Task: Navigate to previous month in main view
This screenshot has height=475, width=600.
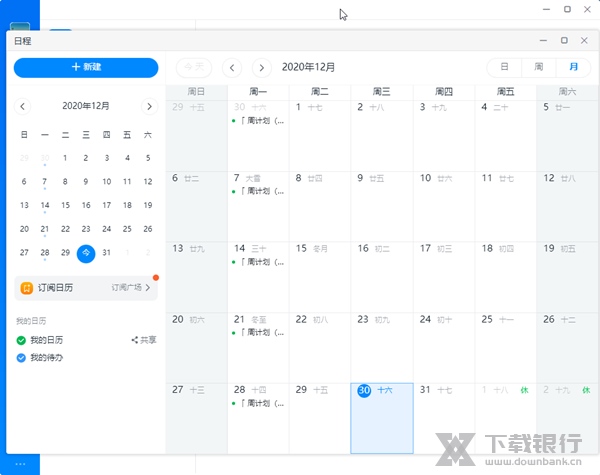Action: (x=232, y=67)
